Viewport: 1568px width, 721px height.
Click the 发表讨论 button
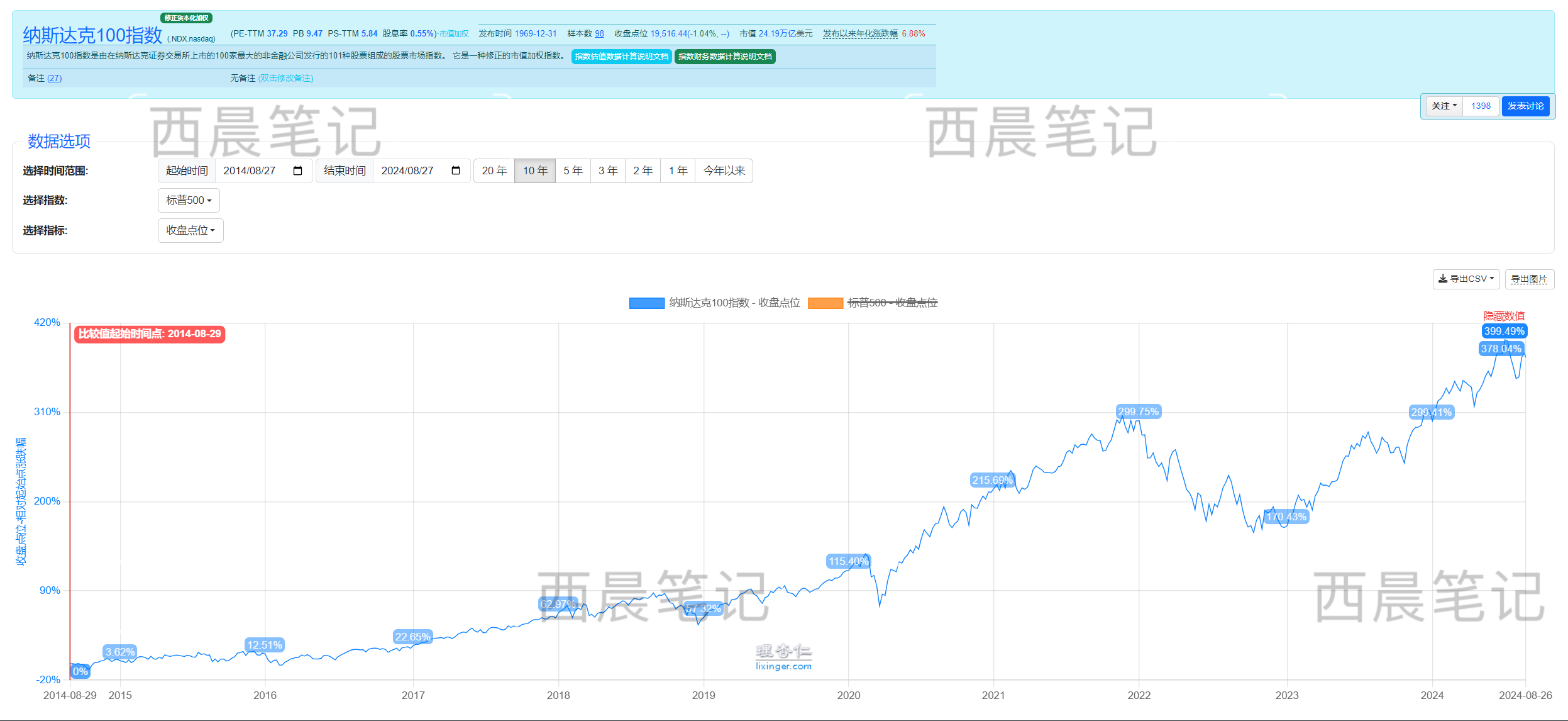coord(1526,106)
